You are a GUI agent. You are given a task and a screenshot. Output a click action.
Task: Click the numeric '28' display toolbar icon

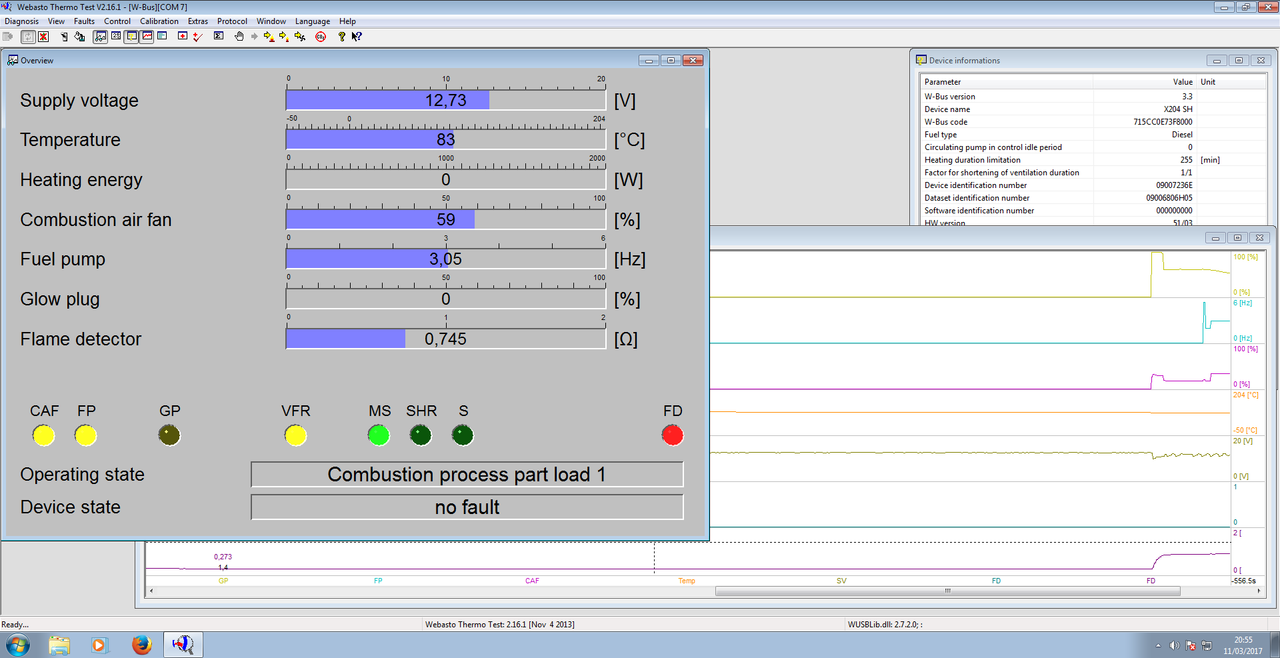click(x=116, y=36)
